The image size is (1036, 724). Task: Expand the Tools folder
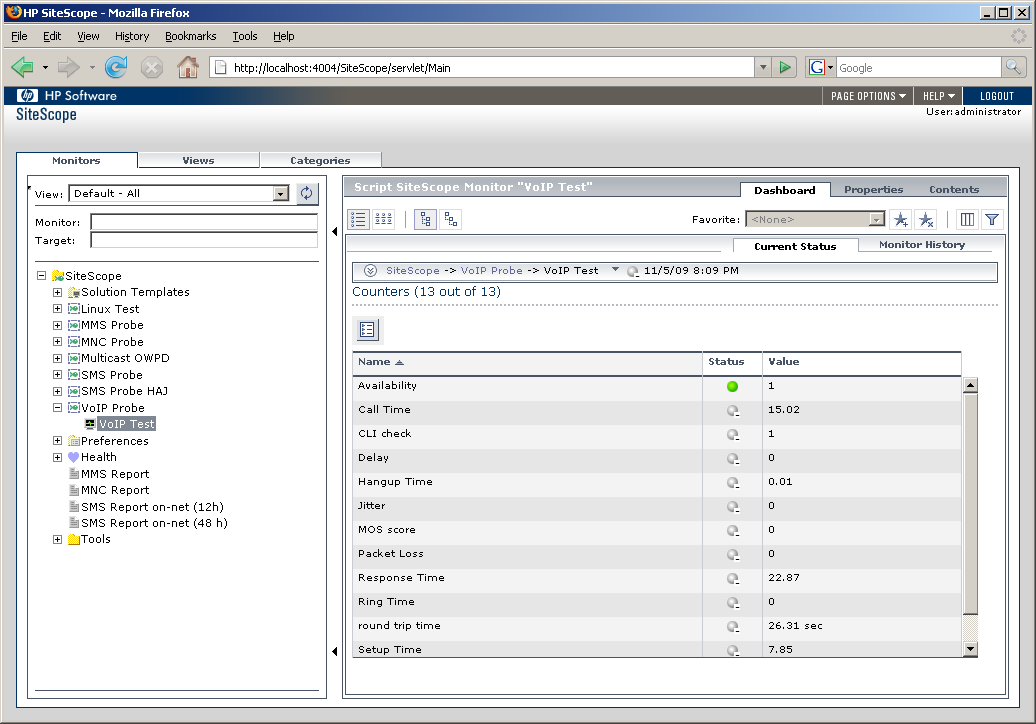point(57,539)
